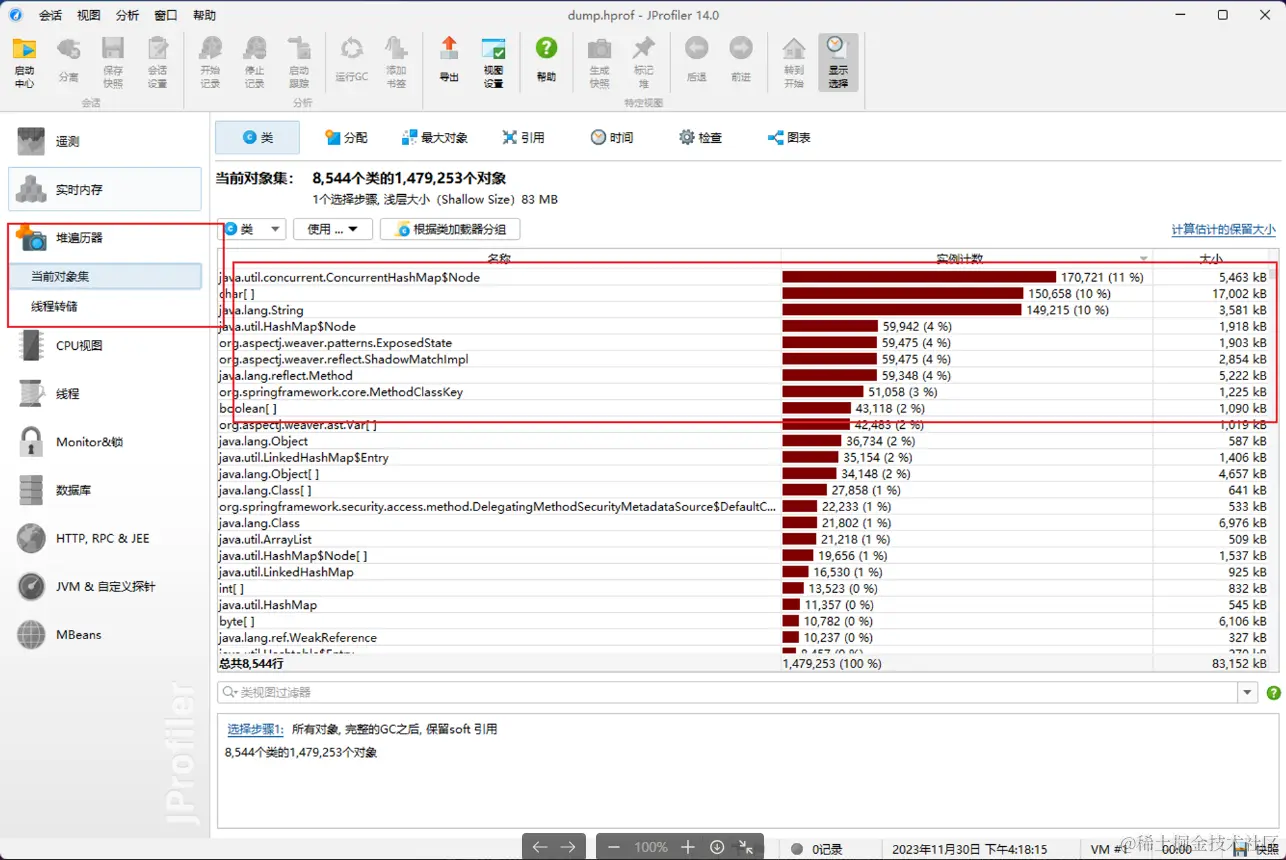Image resolution: width=1286 pixels, height=860 pixels.
Task: Click the 导出 export icon in toolbar
Action: coord(449,60)
